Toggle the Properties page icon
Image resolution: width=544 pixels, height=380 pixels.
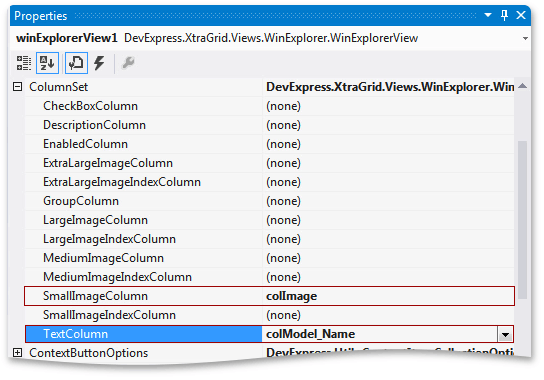tap(76, 63)
